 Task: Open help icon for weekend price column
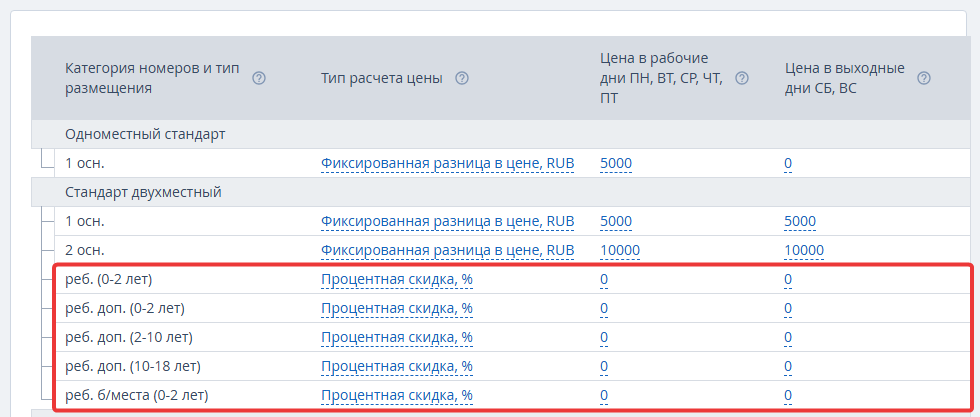(x=924, y=78)
